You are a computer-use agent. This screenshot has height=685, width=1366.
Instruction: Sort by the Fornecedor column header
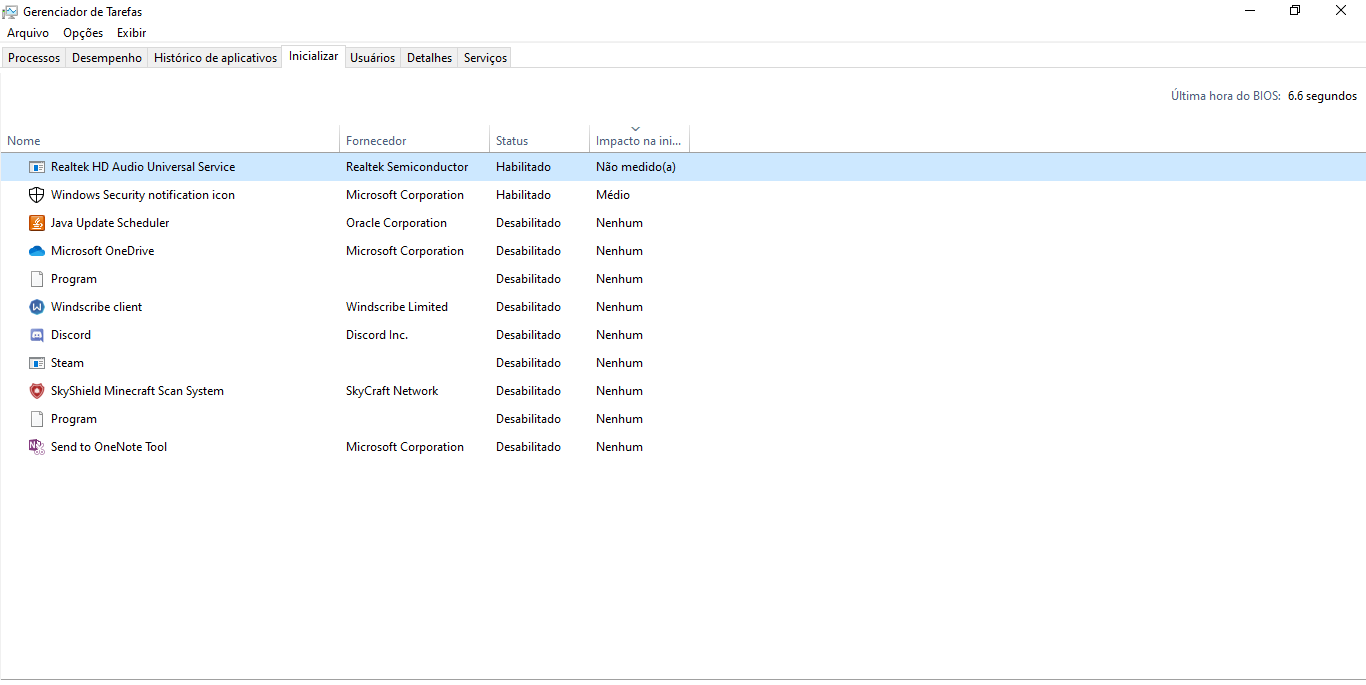click(415, 140)
